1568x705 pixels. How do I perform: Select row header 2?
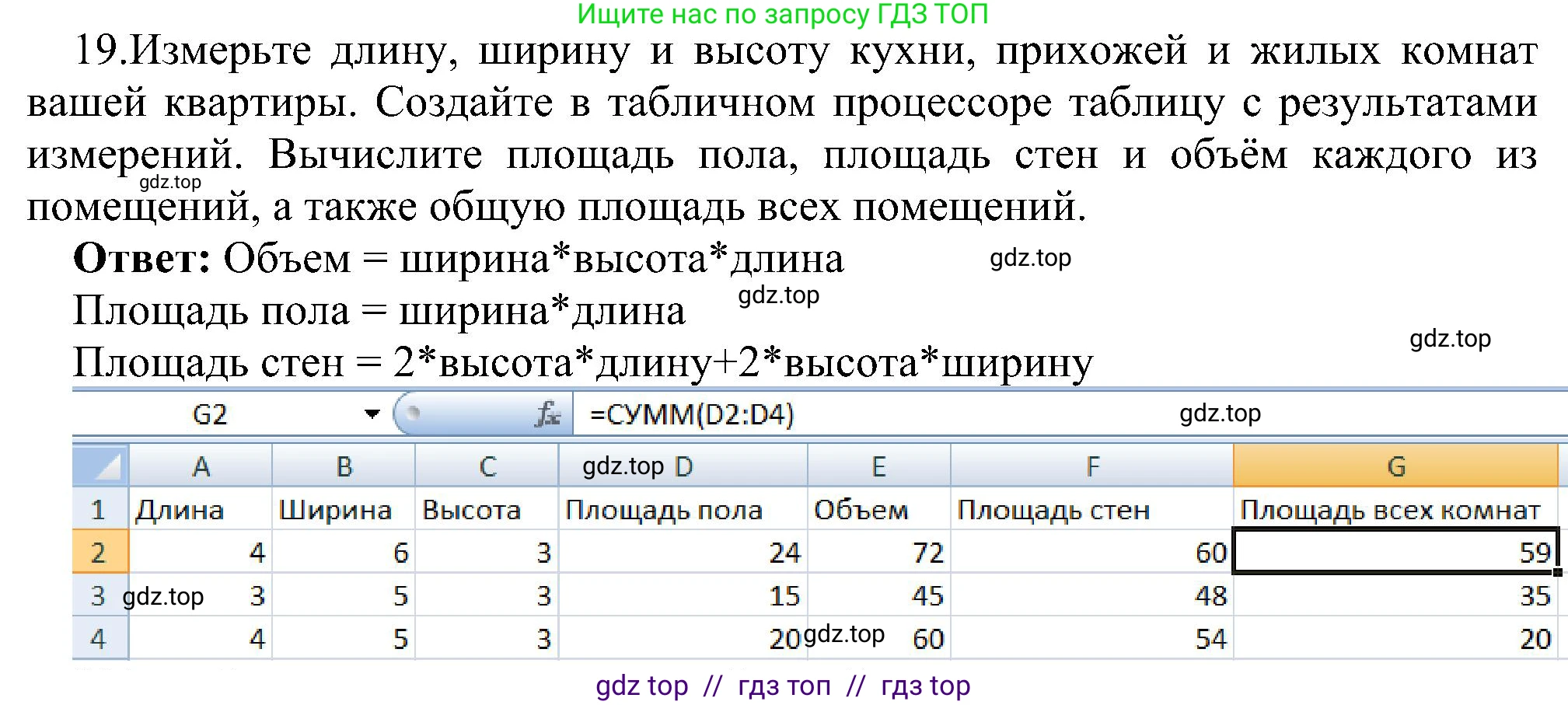click(x=98, y=553)
